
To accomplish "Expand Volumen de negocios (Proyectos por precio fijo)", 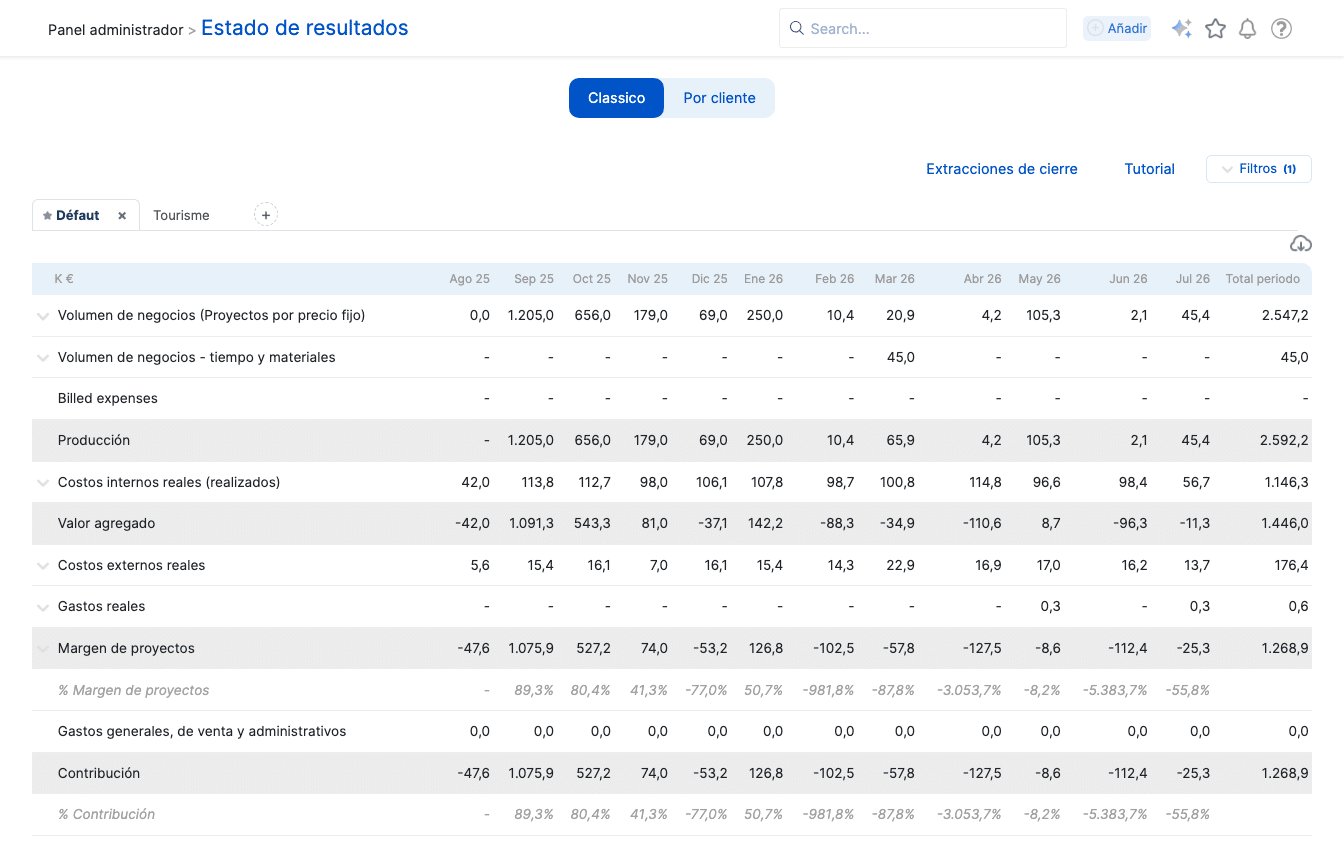I will coord(43,316).
